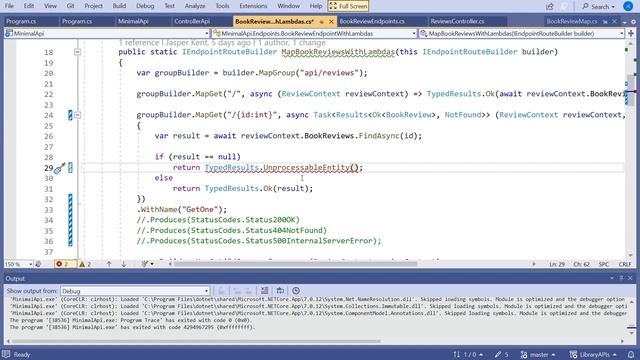Click the editor horizontal scrollbar thumb
Screen dimensions: 640x360
(x=295, y=264)
